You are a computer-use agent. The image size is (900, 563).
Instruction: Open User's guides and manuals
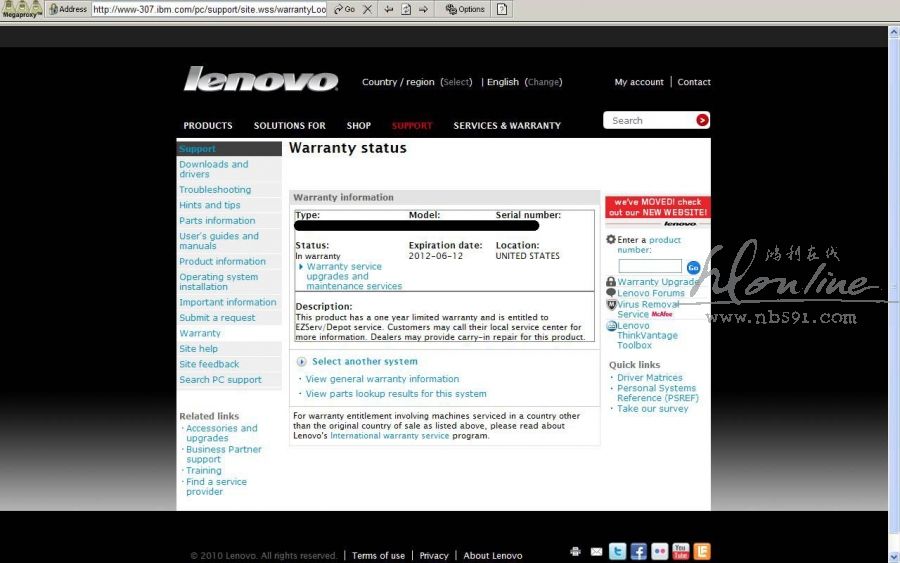click(219, 240)
